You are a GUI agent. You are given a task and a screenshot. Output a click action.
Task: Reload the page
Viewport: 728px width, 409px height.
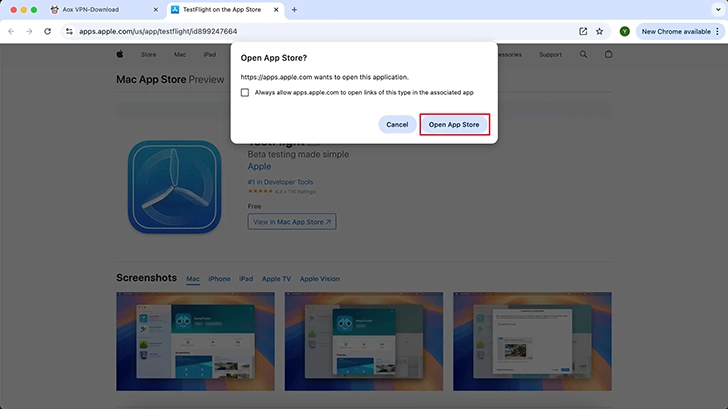[x=47, y=31]
